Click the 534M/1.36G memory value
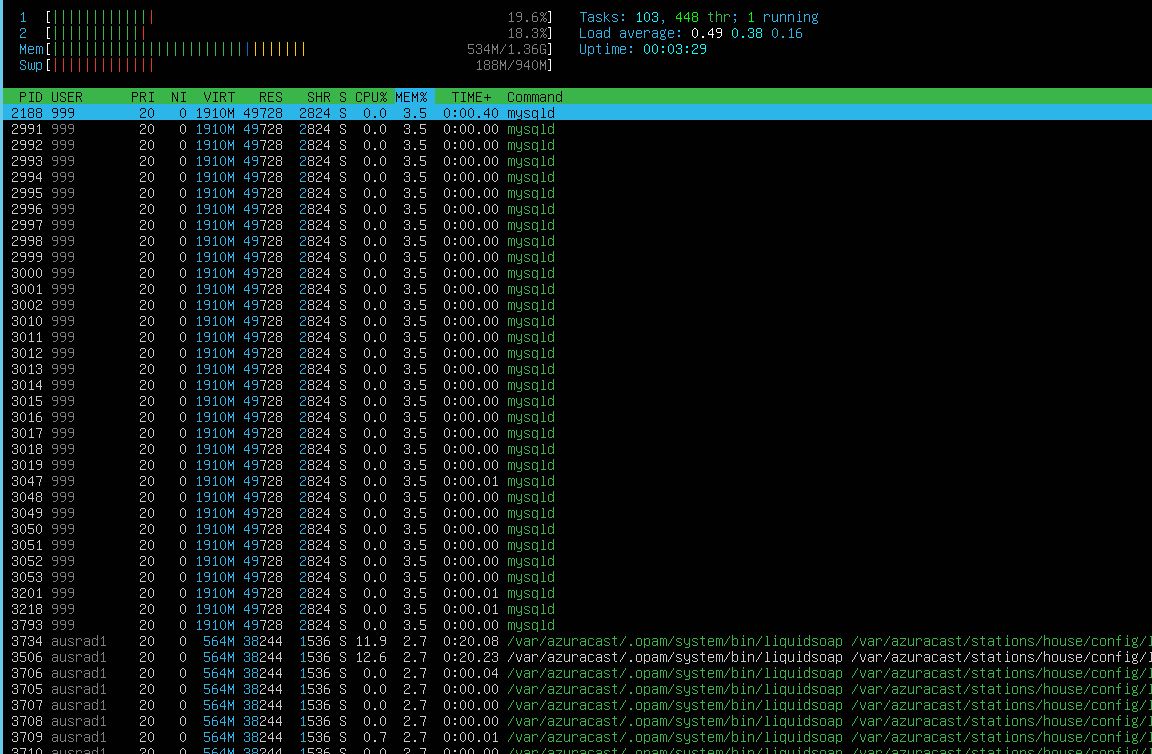 tap(508, 49)
